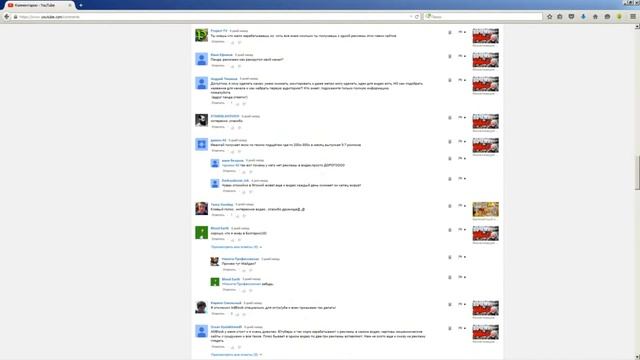Screen dimensions: 640x360
Task: Open video thumbnail beside Mixed Earth comment
Action: 485,233
